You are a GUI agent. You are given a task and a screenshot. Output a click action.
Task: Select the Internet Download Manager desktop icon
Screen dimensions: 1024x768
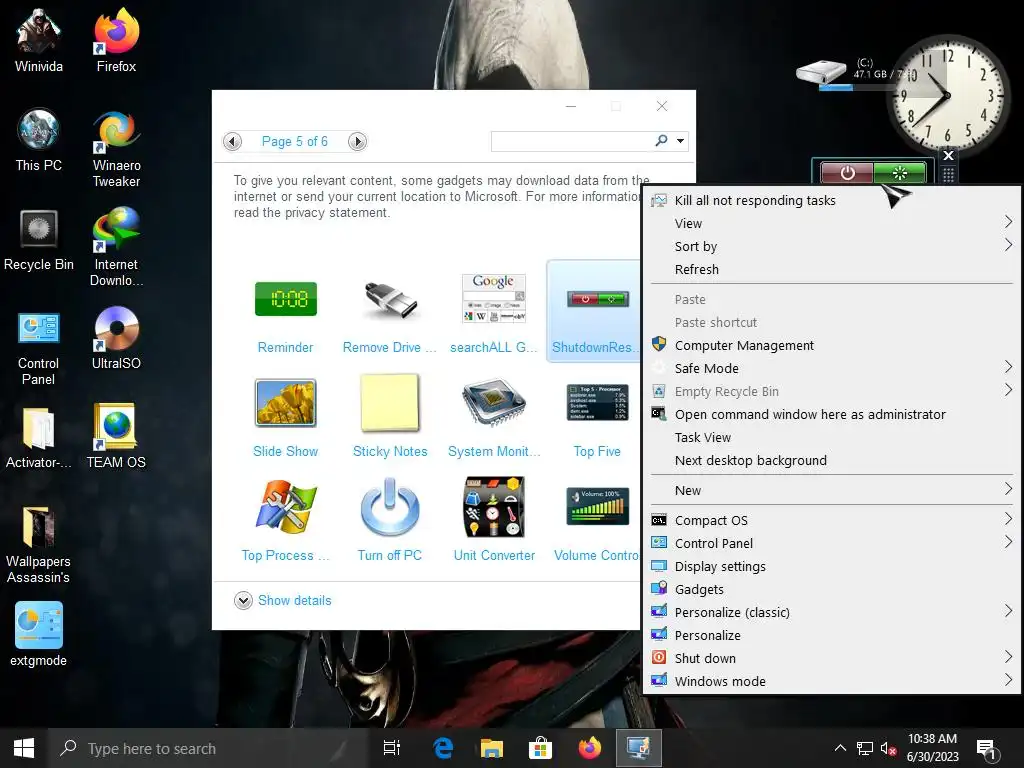pos(116,248)
